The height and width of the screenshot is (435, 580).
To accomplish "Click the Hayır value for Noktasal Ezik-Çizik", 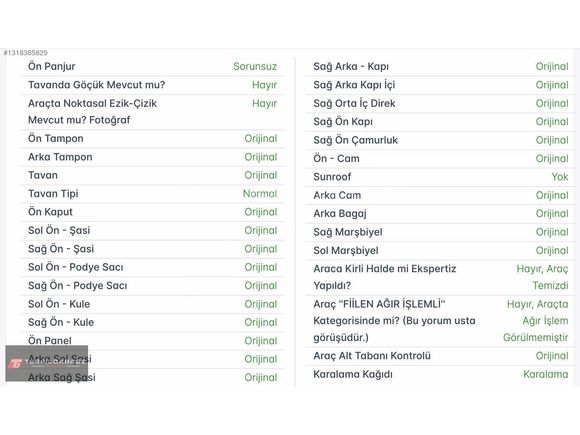I will point(264,104).
